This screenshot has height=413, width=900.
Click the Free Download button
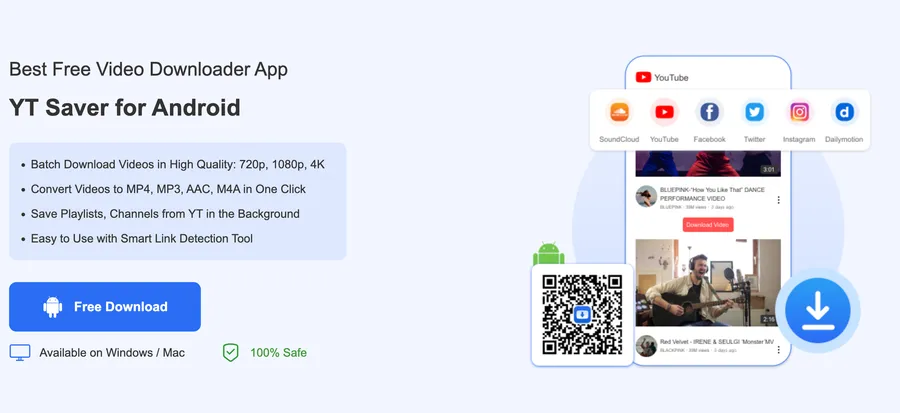pyautogui.click(x=105, y=306)
